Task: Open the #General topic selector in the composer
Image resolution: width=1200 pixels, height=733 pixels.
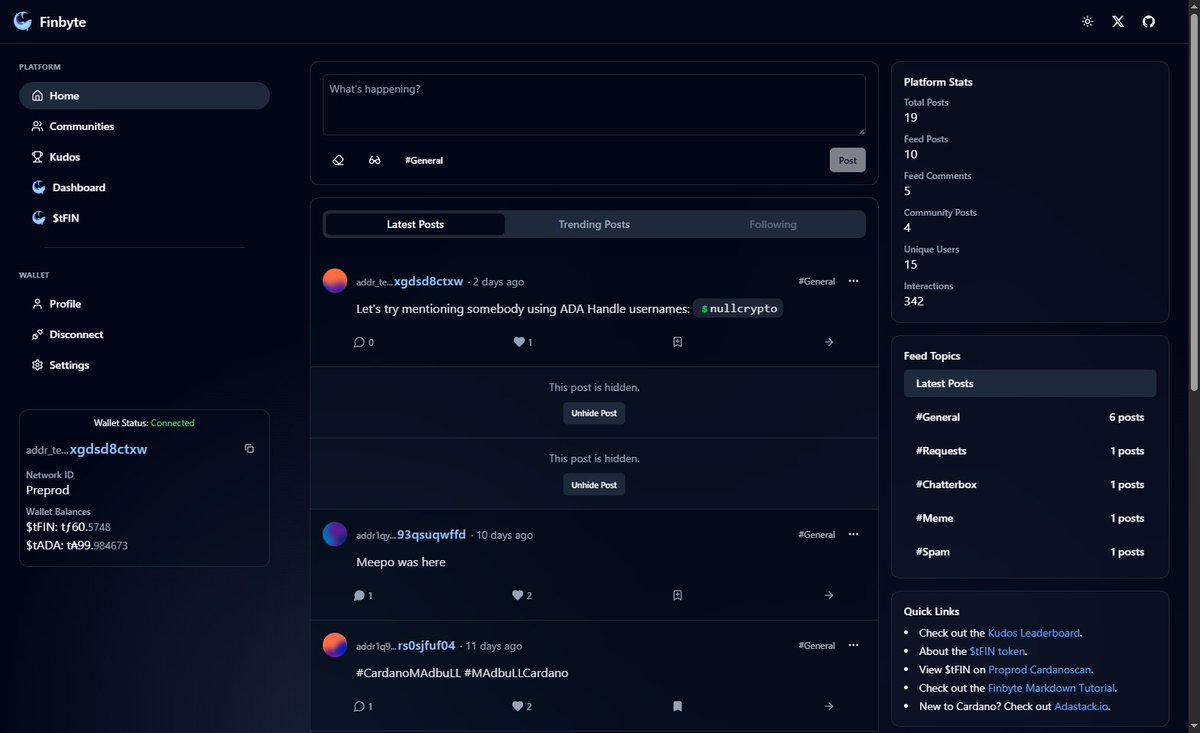Action: [424, 160]
